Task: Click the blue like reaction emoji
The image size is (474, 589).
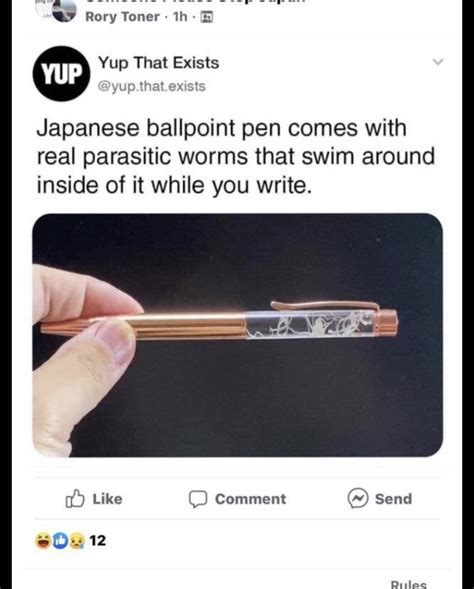Action: (60, 541)
